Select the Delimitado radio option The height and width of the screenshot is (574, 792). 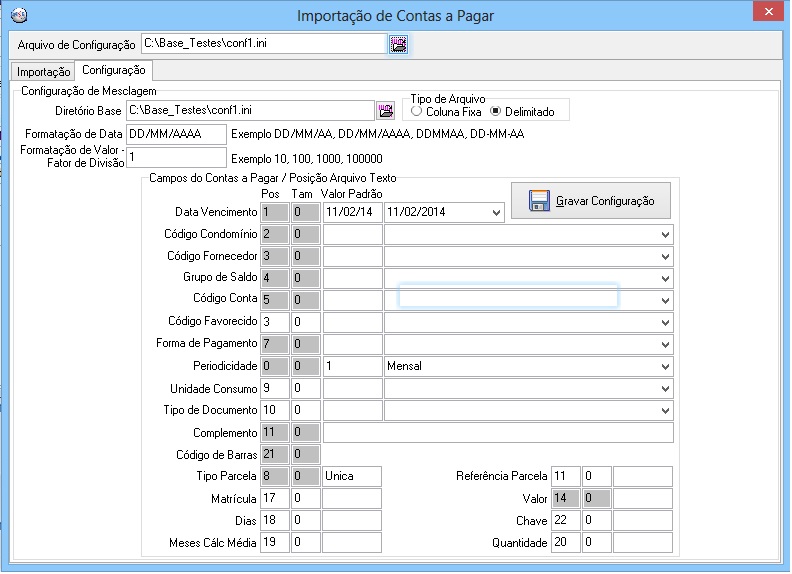coord(496,112)
